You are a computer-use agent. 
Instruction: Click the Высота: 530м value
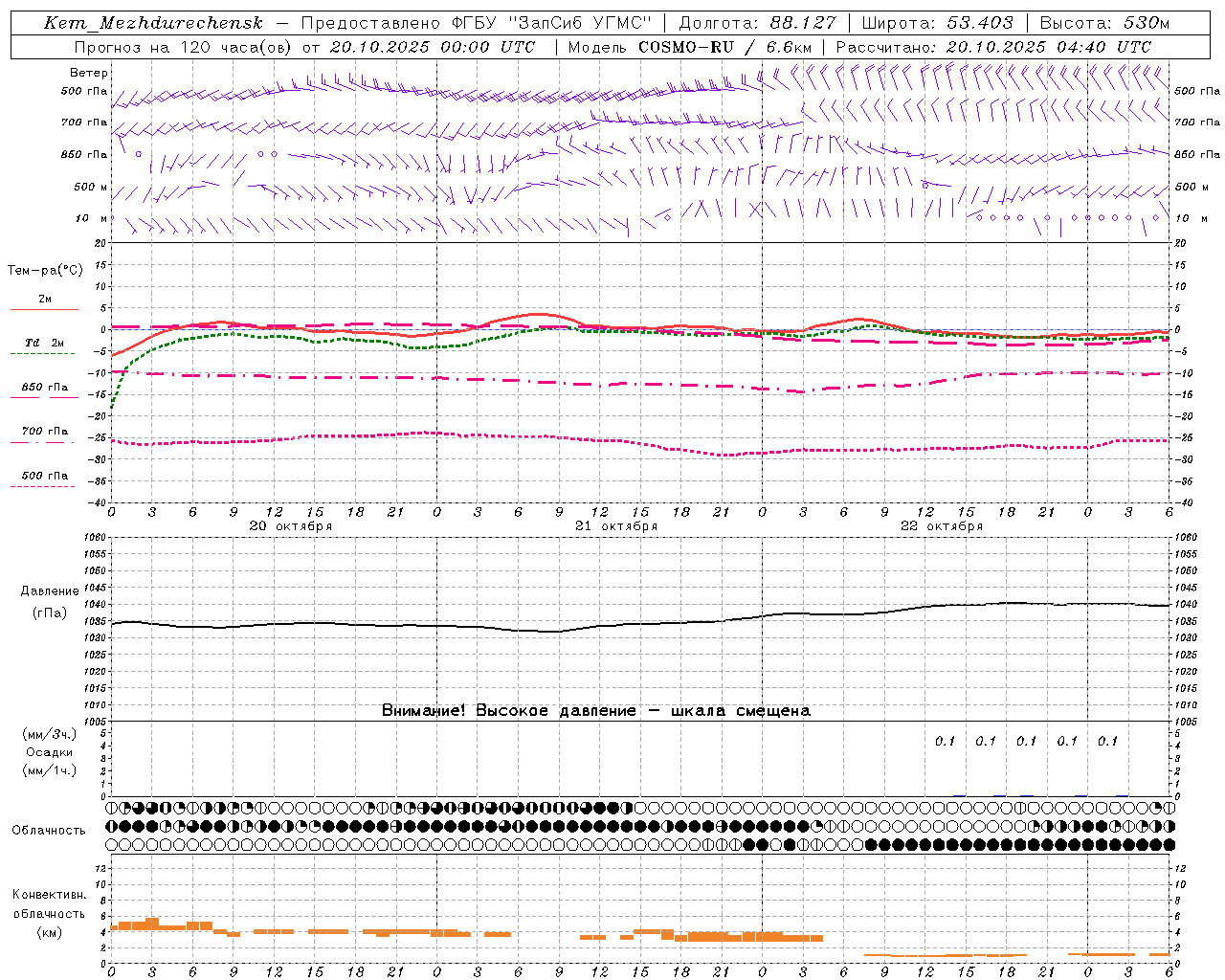[1104, 23]
